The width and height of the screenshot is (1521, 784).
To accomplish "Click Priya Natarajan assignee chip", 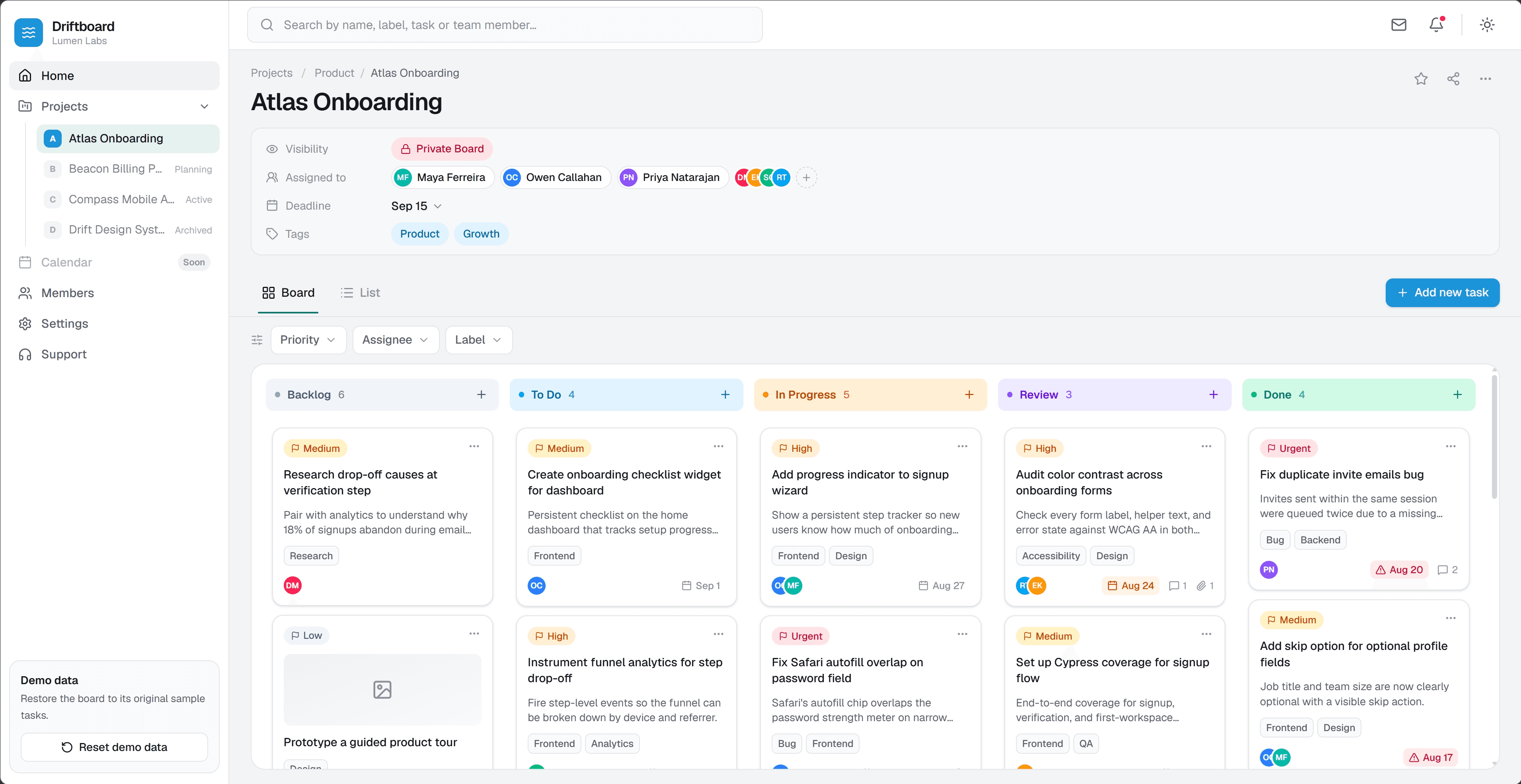I will coord(673,177).
